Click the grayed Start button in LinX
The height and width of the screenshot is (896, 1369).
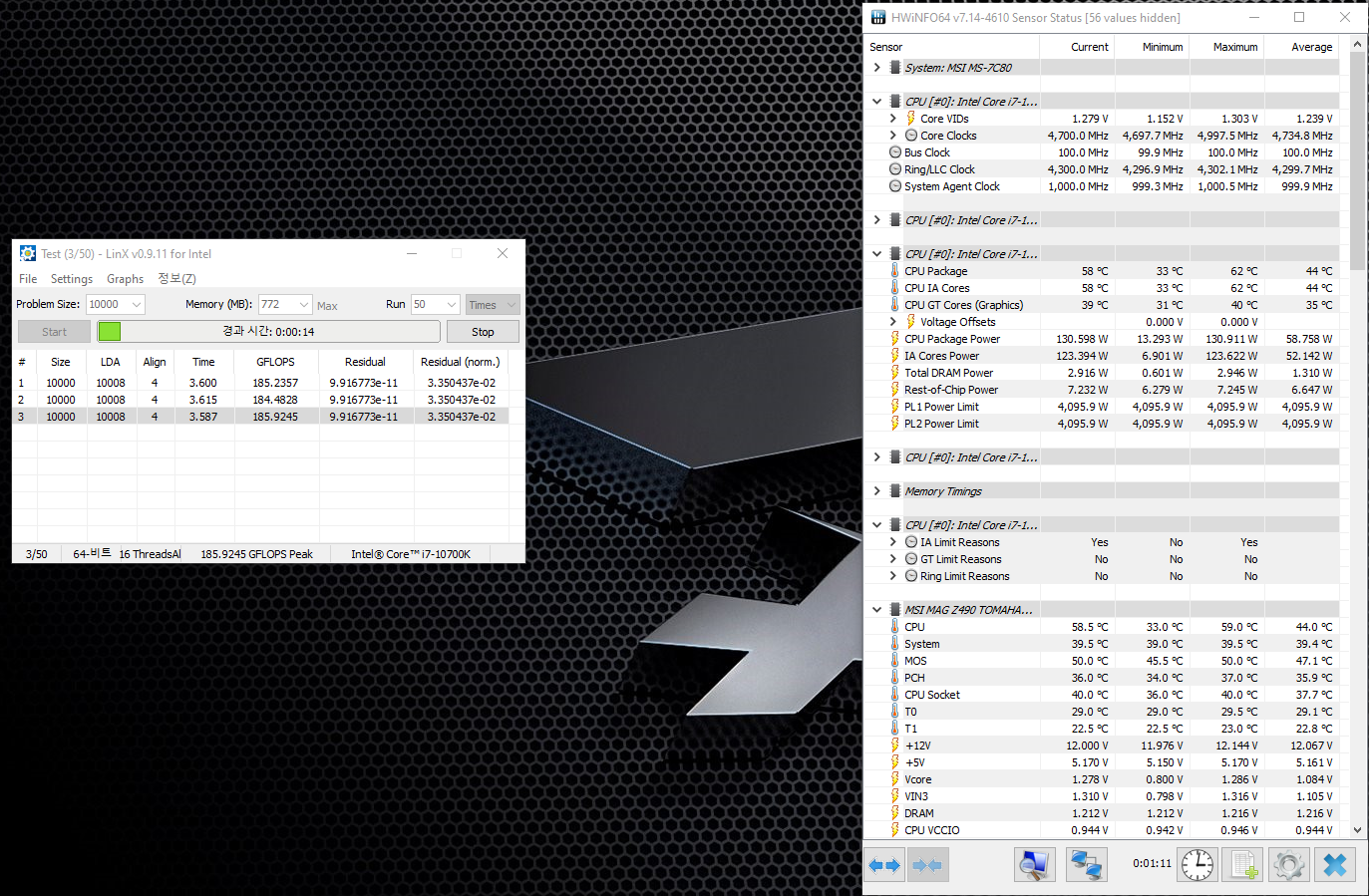[x=55, y=332]
